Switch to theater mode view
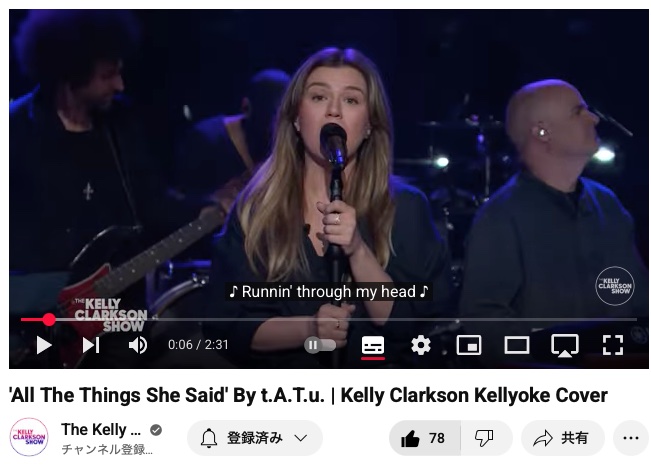The width and height of the screenshot is (651, 465). click(x=517, y=345)
